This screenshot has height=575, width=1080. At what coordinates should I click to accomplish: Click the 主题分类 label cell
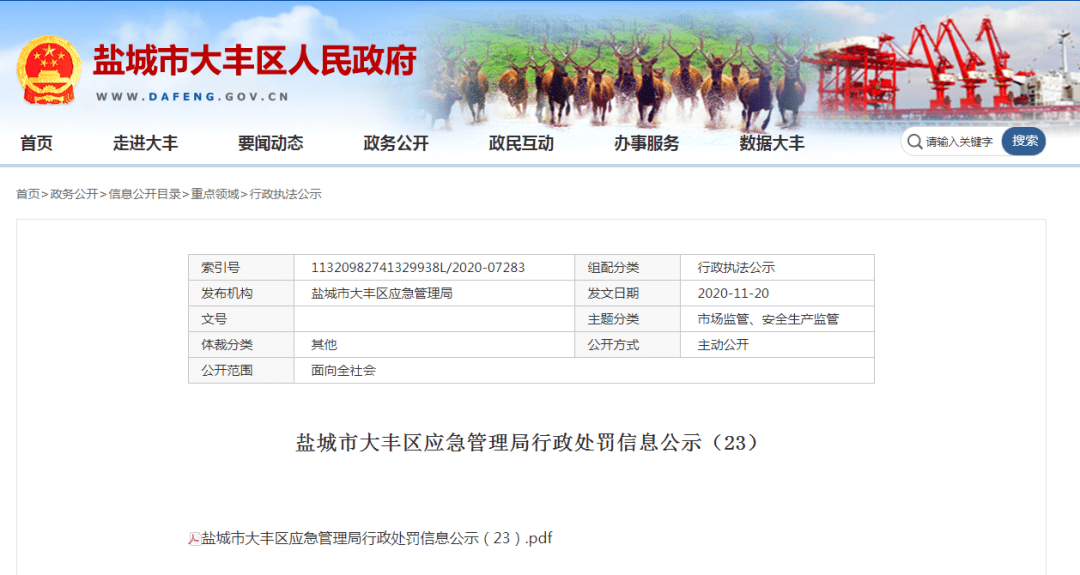(627, 319)
